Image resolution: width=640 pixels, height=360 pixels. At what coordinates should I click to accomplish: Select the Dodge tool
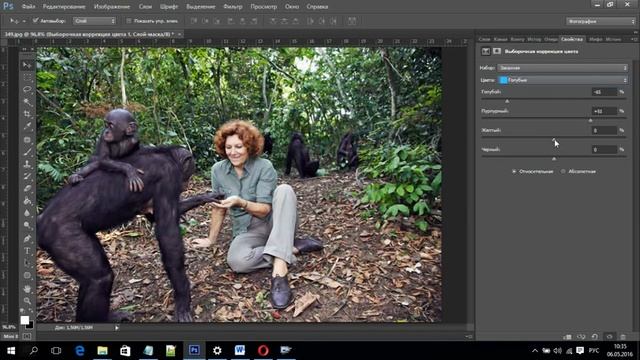(27, 225)
